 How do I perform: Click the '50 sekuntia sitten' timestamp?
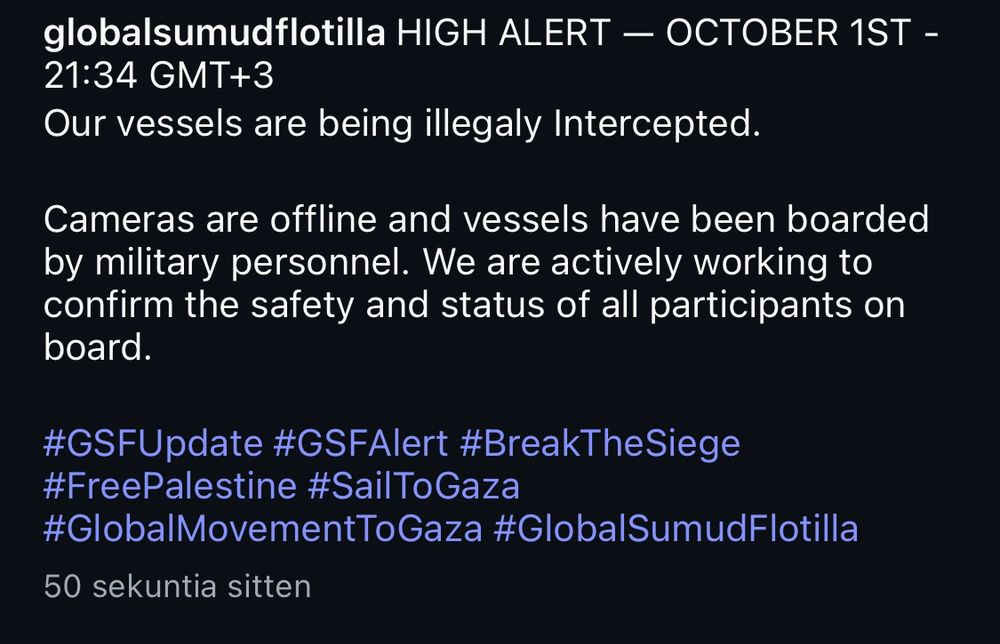pos(177,586)
